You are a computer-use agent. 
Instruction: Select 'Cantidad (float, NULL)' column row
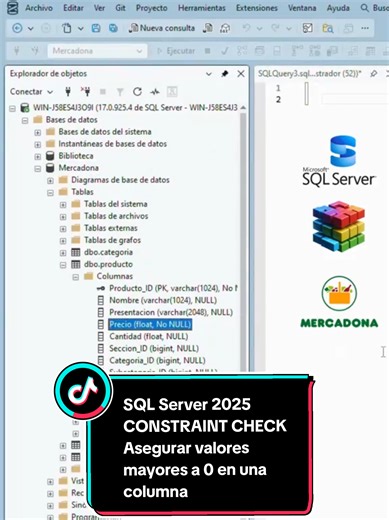pos(149,337)
